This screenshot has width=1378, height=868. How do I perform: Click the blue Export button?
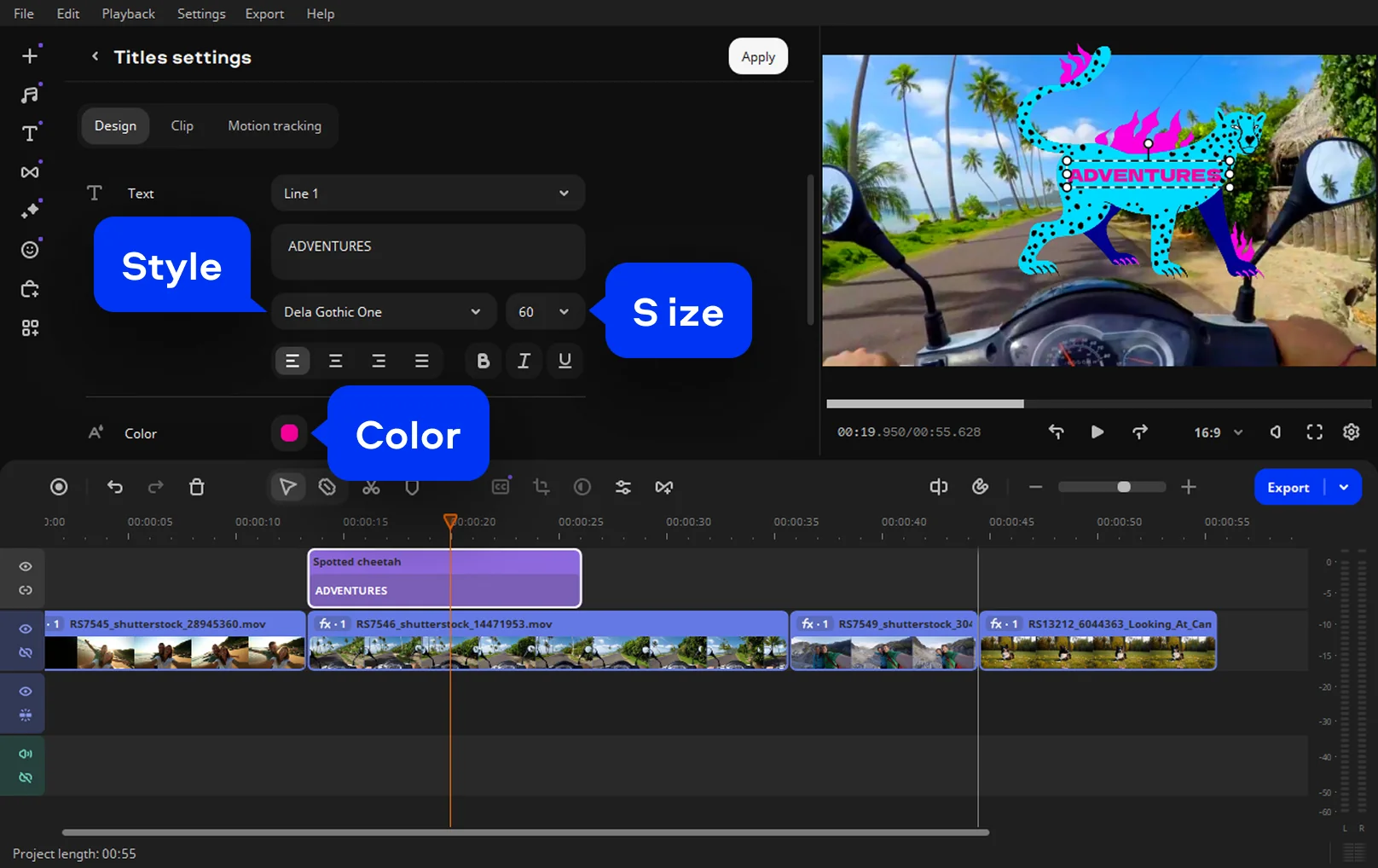pos(1288,488)
